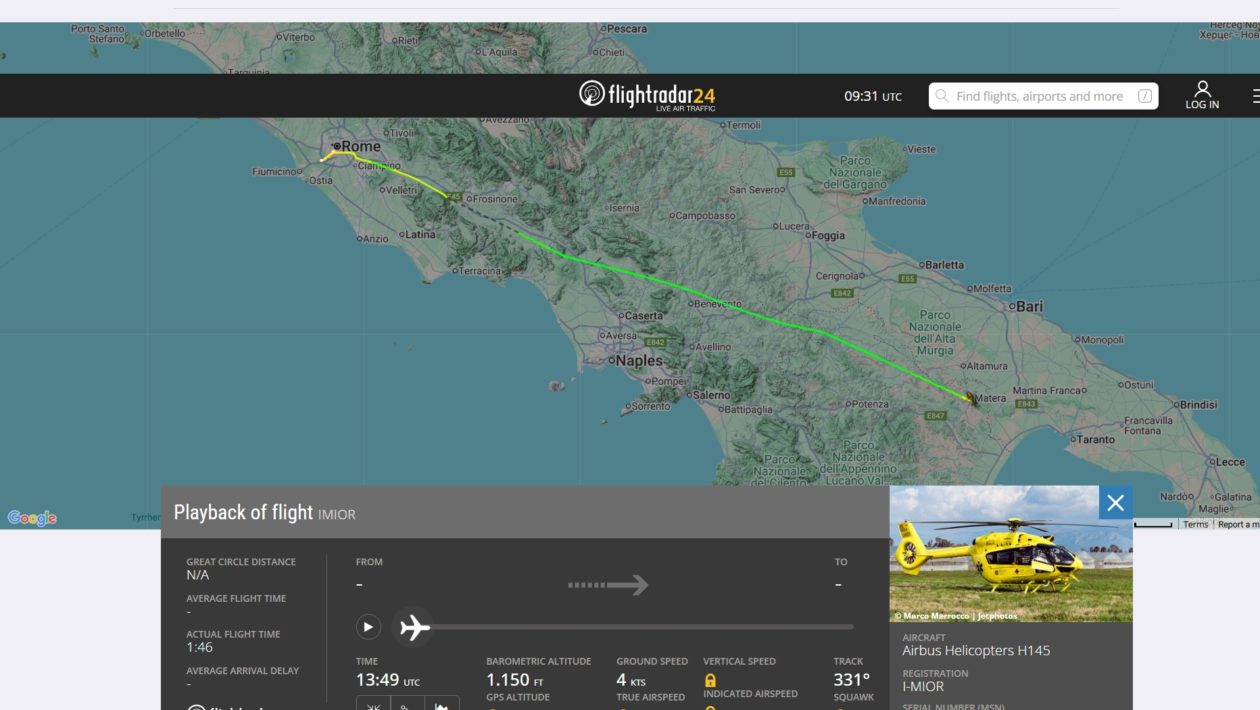The image size is (1260, 710).
Task: Play the flight playback
Action: tap(368, 627)
